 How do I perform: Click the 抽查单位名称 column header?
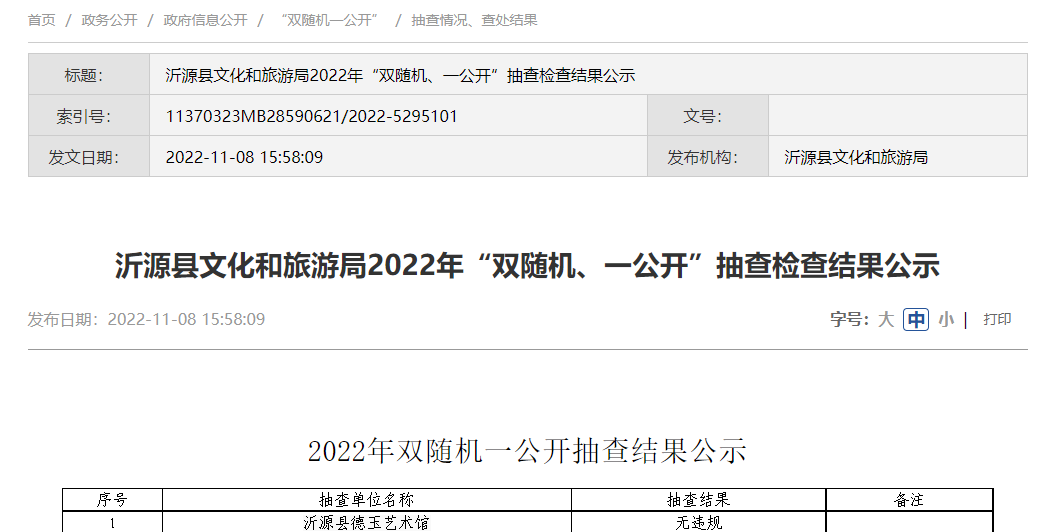(x=366, y=499)
